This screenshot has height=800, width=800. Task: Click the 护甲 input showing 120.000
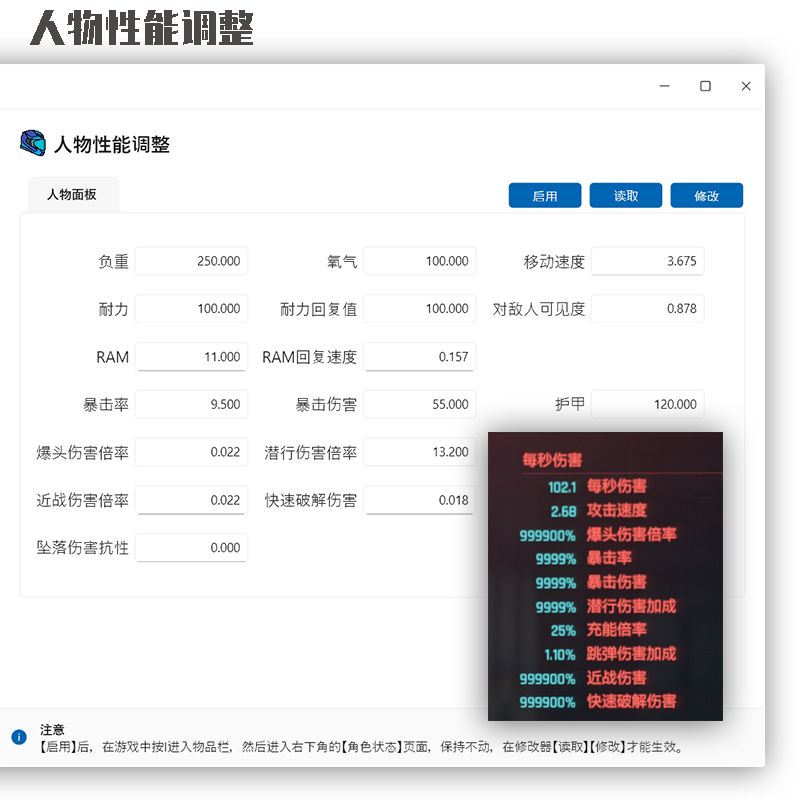tap(647, 404)
